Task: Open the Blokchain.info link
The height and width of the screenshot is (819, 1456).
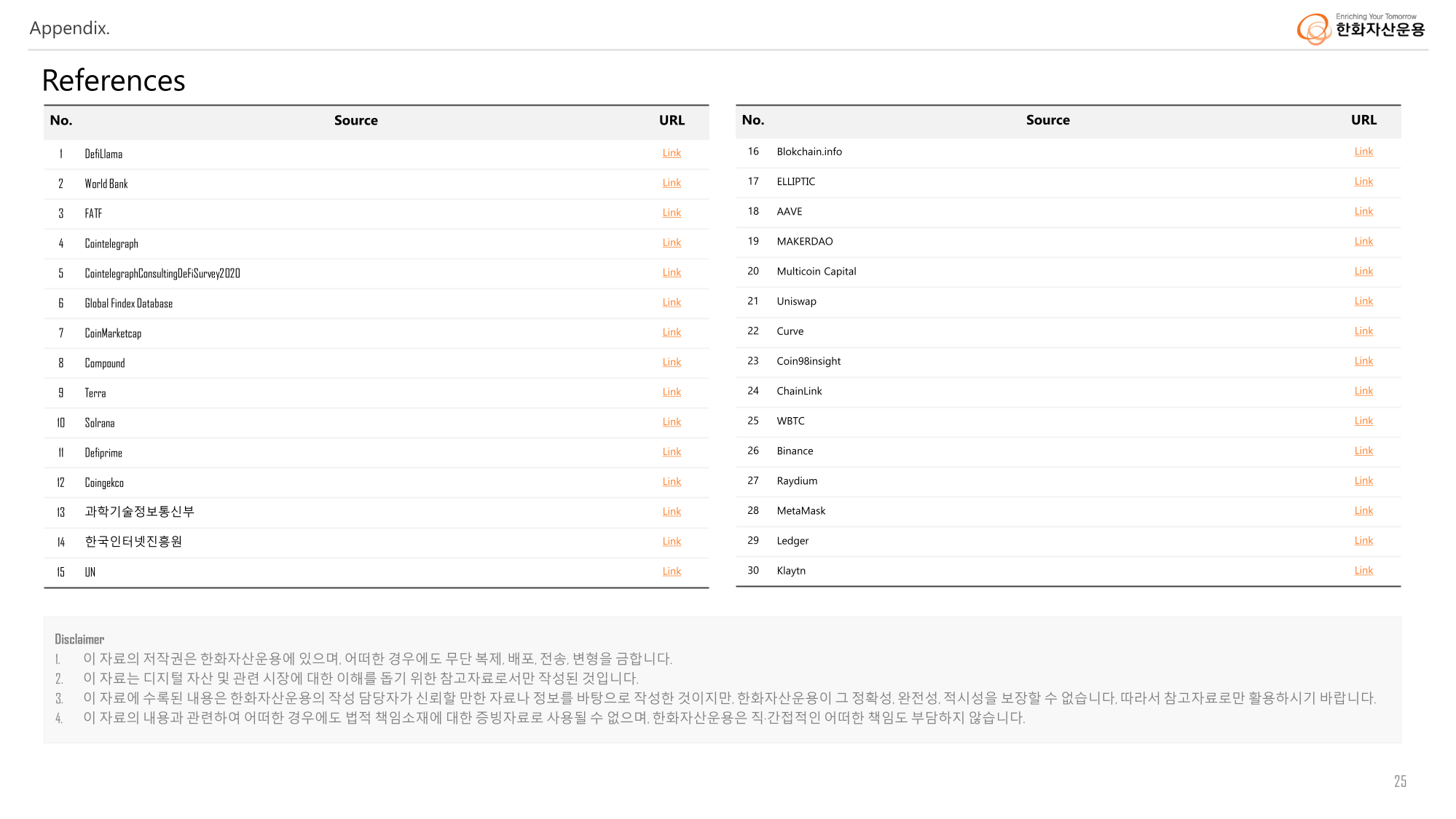Action: click(1363, 151)
